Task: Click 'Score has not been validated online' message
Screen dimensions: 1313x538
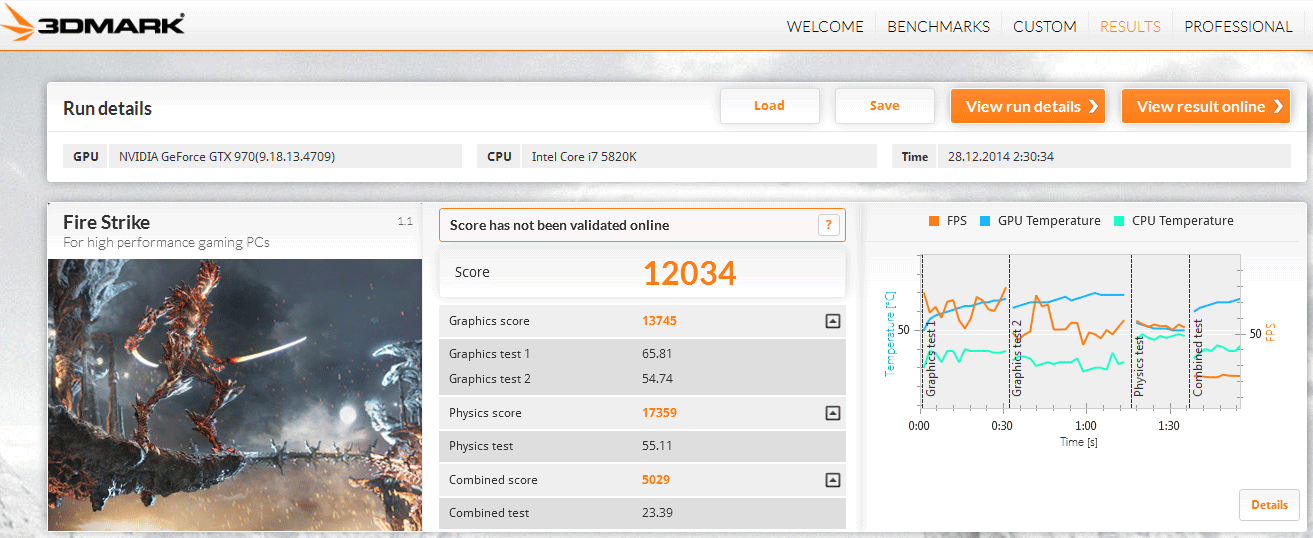Action: point(559,226)
